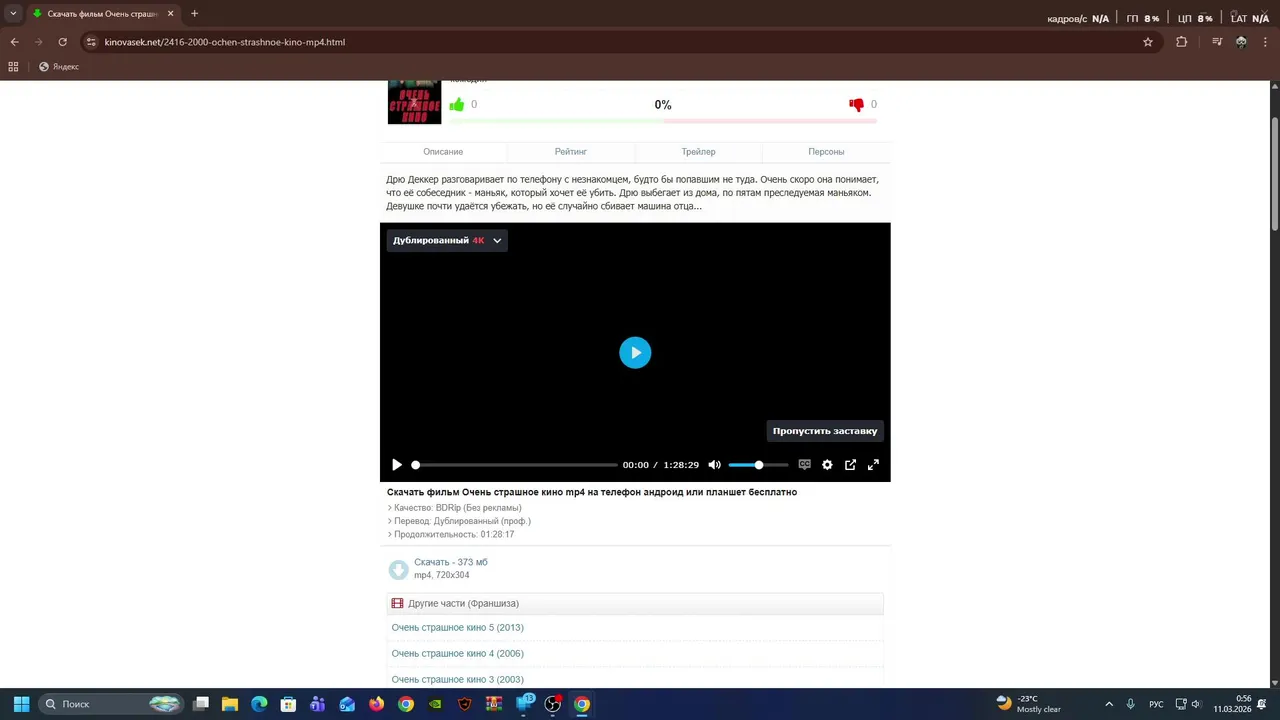Open File Explorer from taskbar
The image size is (1280, 720).
pos(230,704)
